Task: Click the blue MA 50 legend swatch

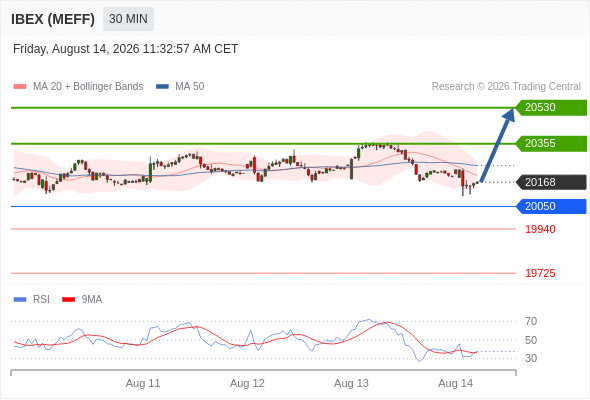Action: 162,87
